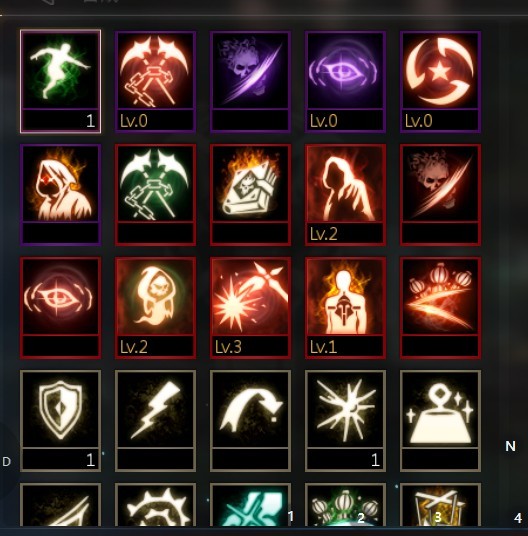Click the red eye skill icon
The width and height of the screenshot is (528, 536).
tap(60, 307)
